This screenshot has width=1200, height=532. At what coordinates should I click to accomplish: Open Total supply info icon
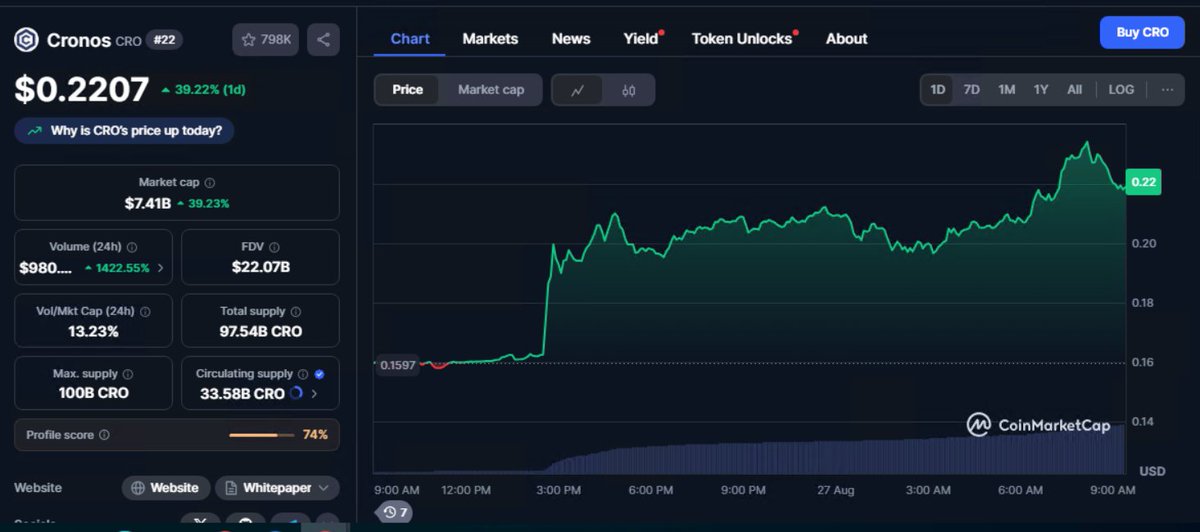point(295,311)
